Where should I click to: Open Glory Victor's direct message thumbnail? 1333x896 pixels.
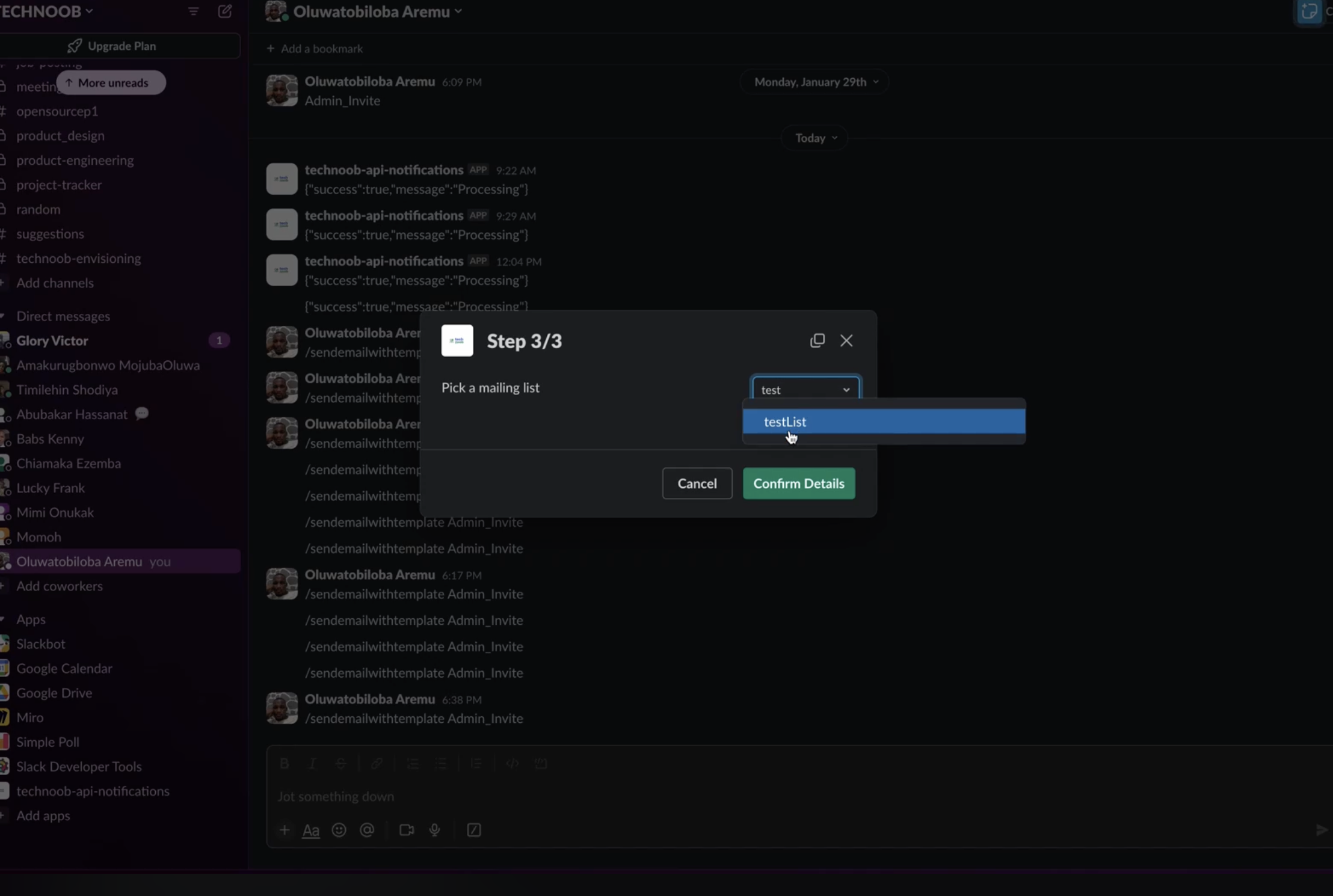tap(6, 340)
